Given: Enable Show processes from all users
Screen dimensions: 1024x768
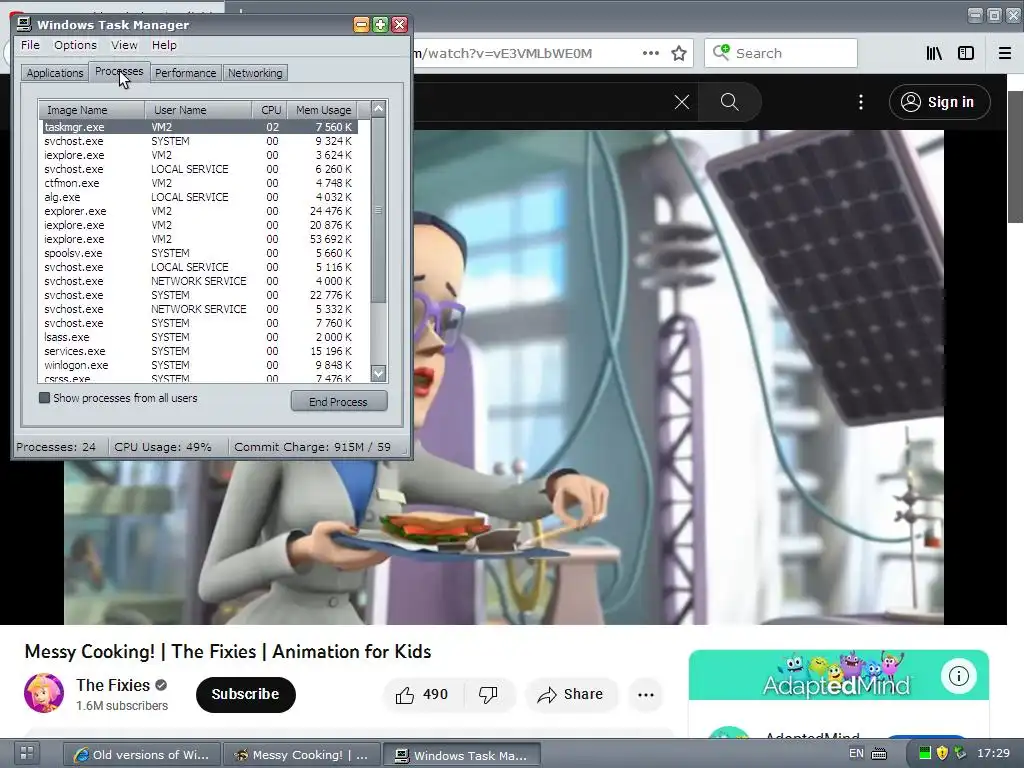Looking at the screenshot, I should 44,398.
